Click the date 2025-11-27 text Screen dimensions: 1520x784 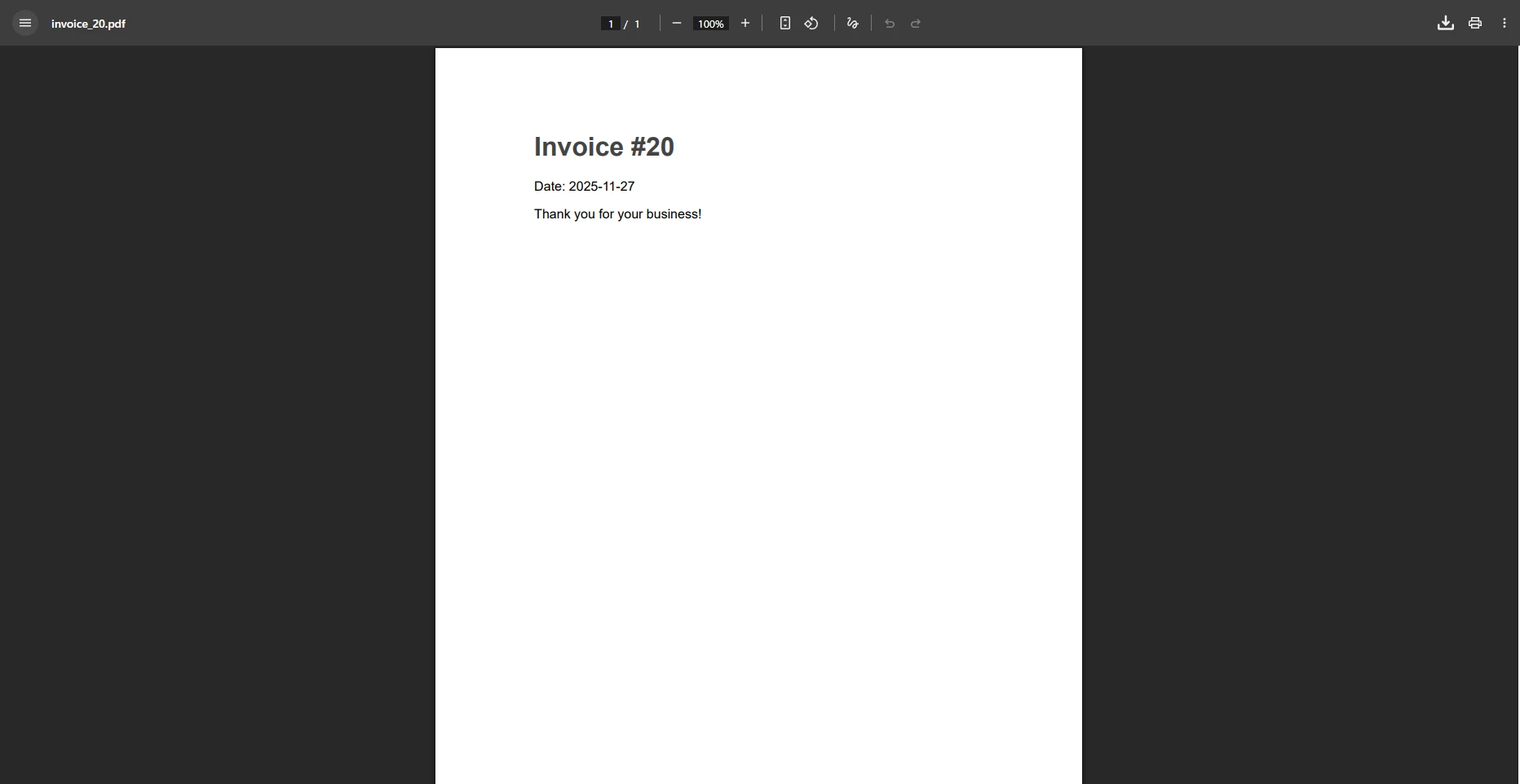click(584, 186)
